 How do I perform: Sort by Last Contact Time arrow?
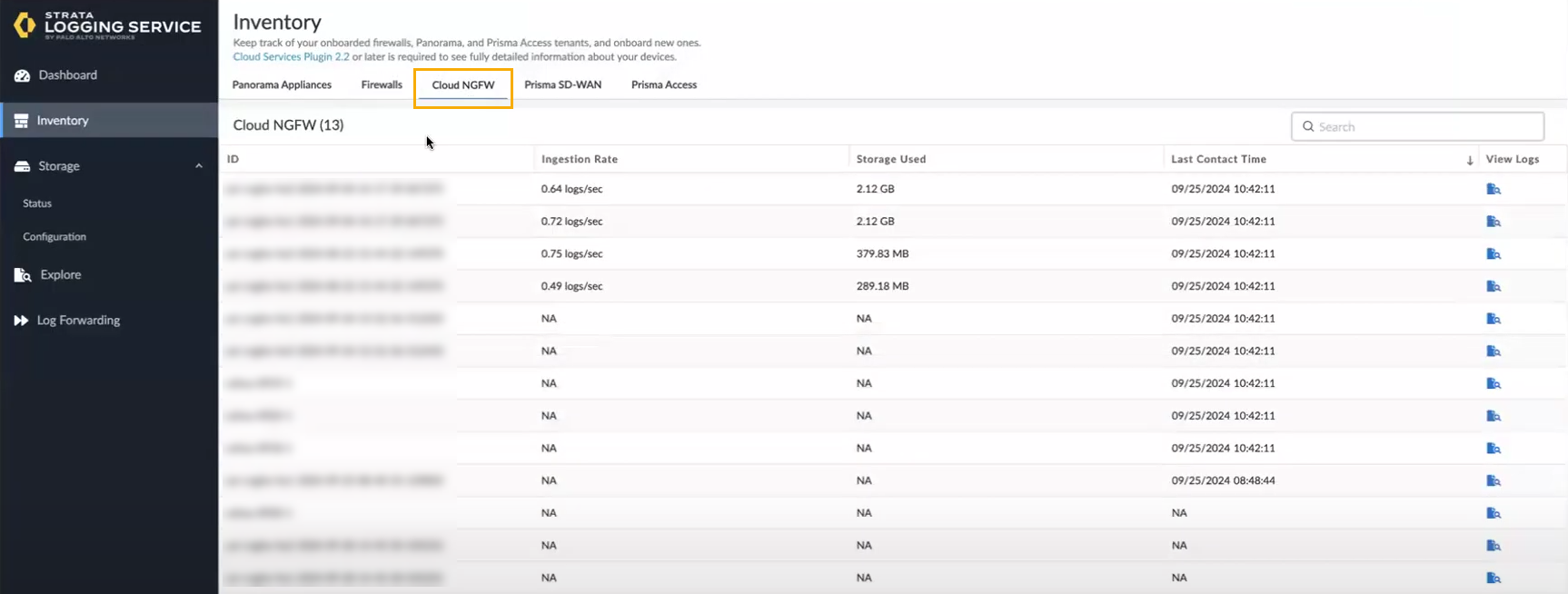[x=1469, y=160]
